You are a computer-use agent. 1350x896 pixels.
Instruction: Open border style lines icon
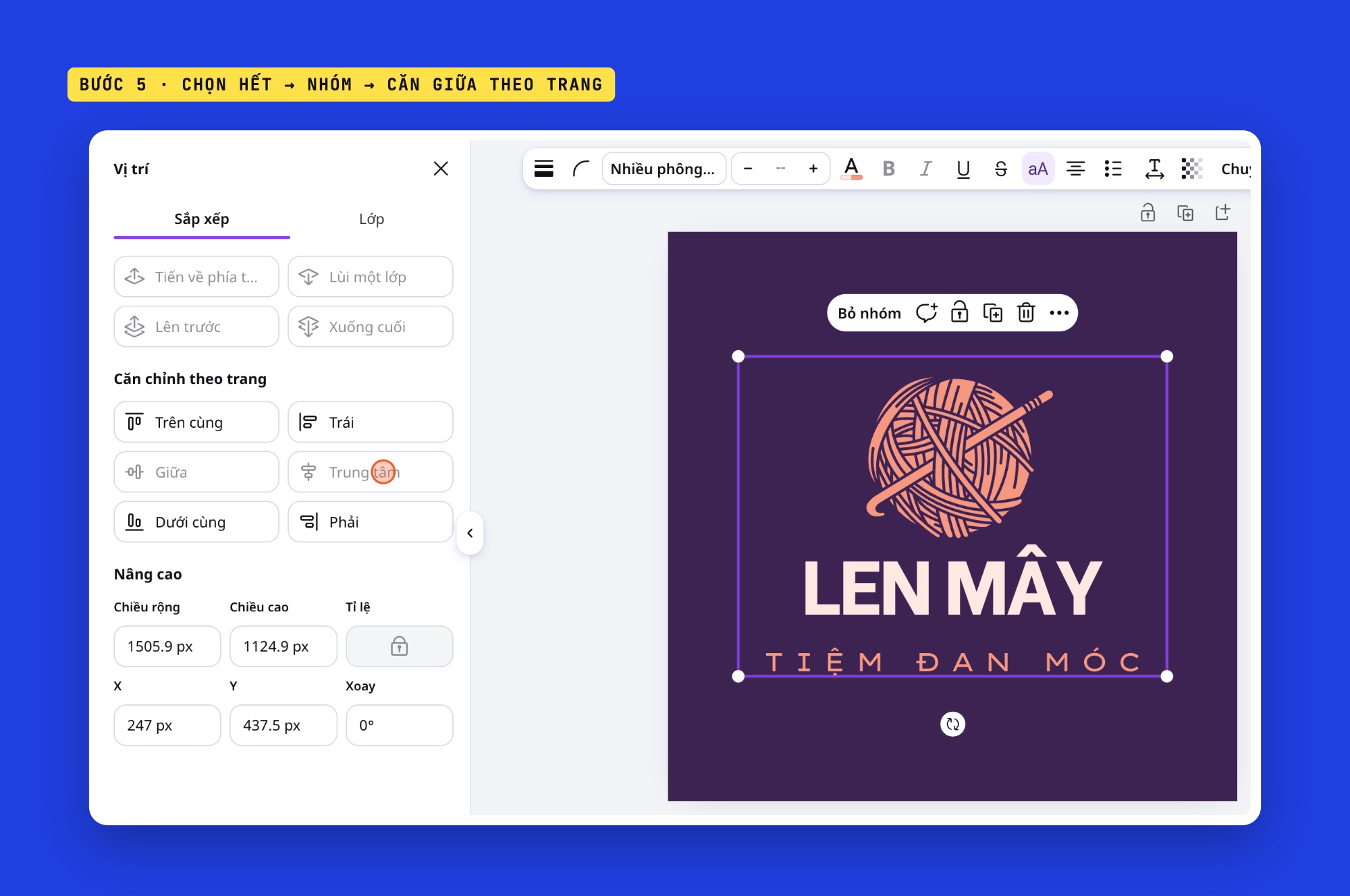pos(544,169)
